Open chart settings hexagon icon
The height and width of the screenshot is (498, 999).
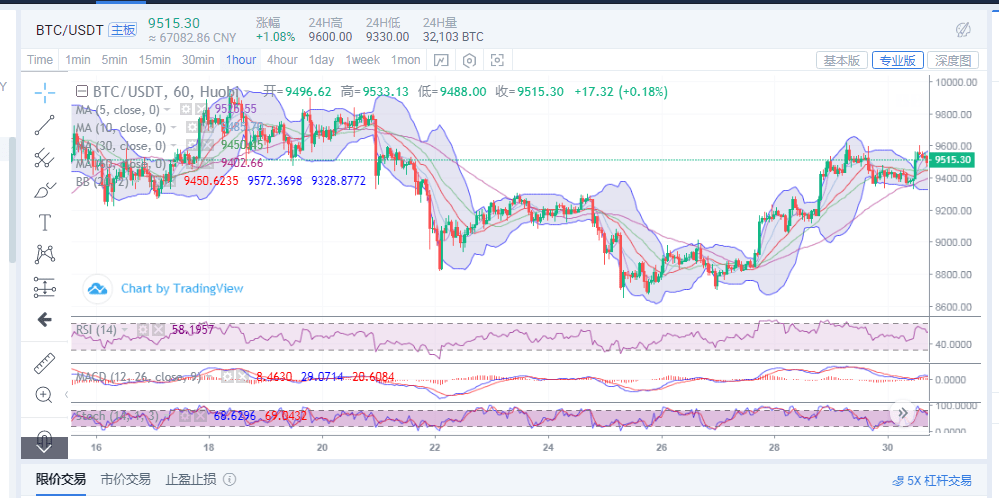(x=469, y=60)
